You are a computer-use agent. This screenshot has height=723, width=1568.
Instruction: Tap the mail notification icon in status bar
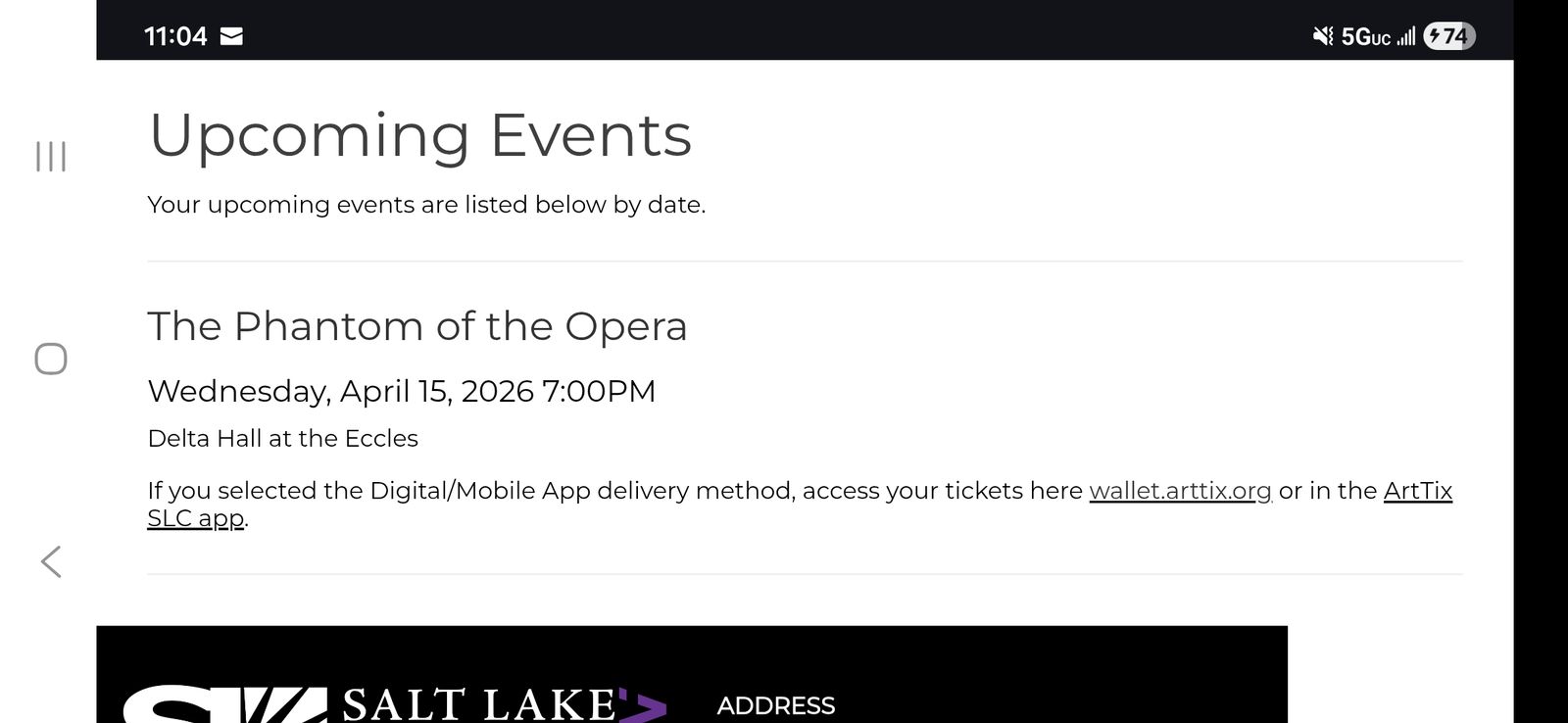tap(231, 36)
